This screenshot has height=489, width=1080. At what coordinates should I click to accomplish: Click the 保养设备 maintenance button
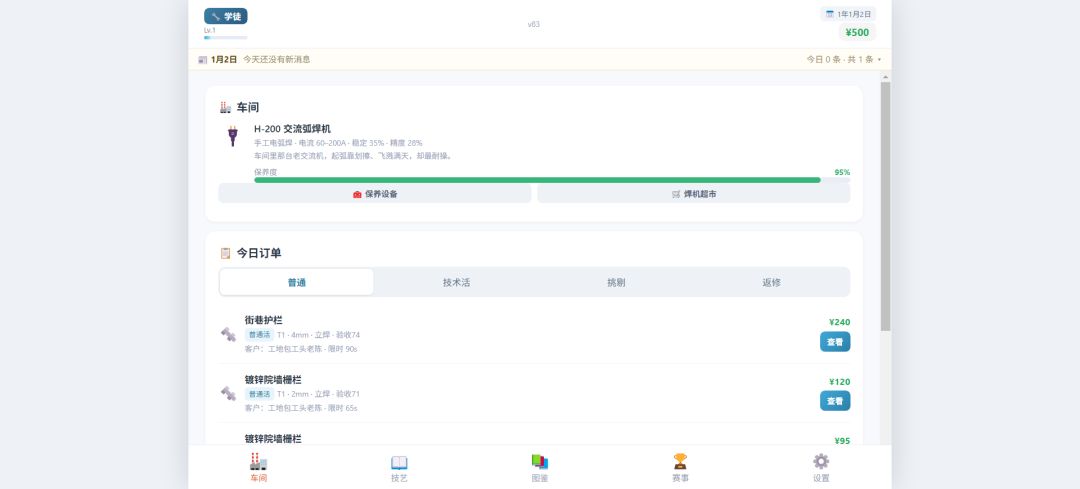[375, 194]
